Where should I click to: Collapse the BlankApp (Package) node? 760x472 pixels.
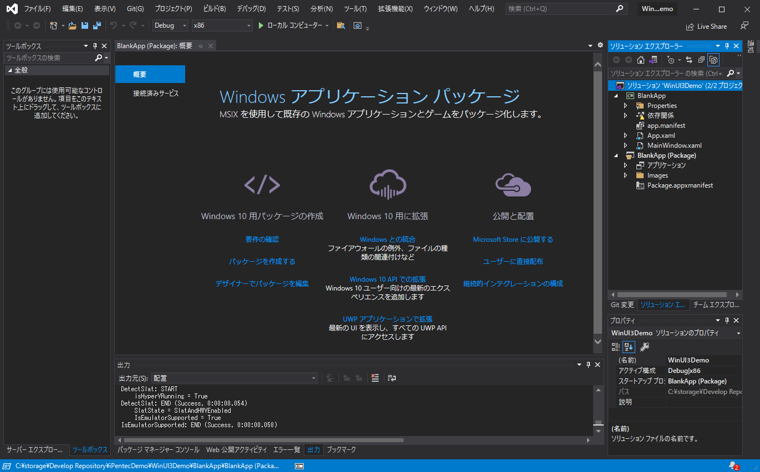coord(617,156)
